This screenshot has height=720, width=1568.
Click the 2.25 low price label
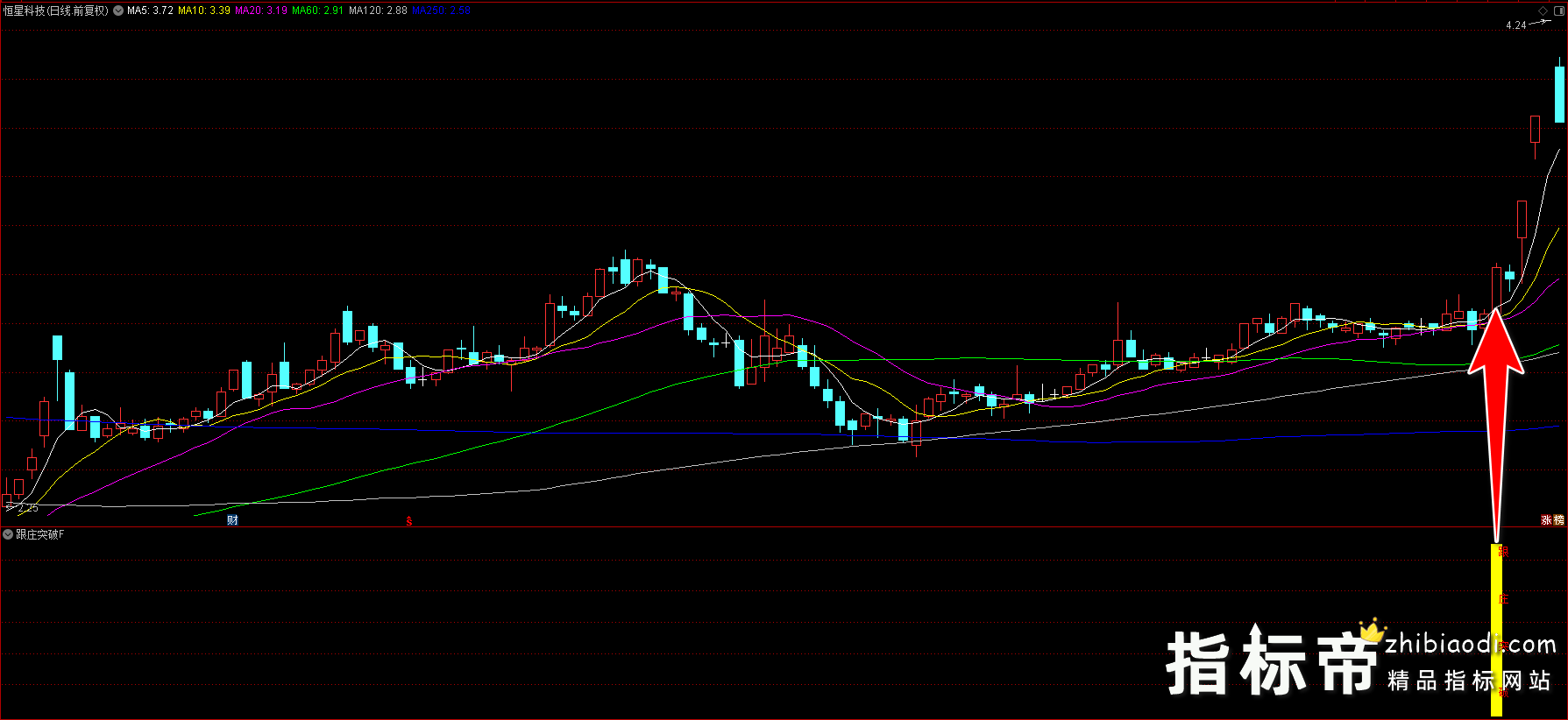[28, 508]
